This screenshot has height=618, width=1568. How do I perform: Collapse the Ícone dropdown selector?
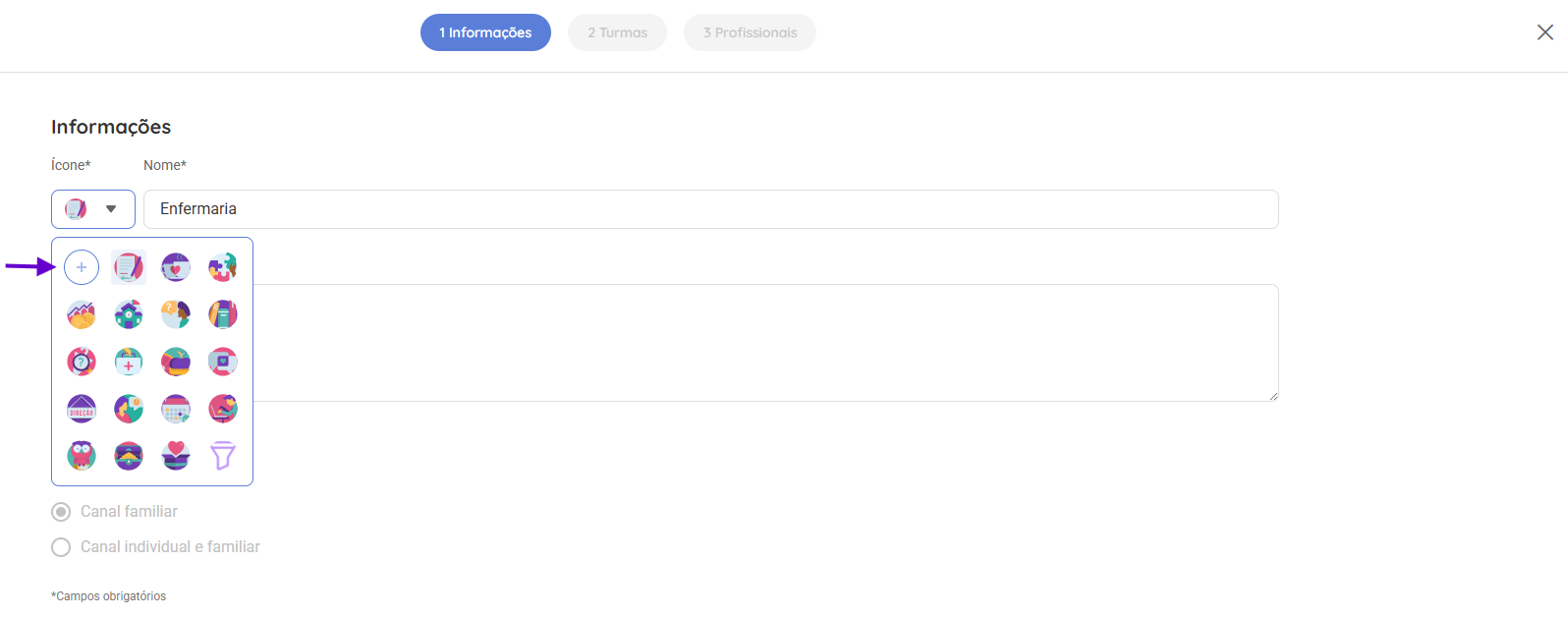click(93, 209)
